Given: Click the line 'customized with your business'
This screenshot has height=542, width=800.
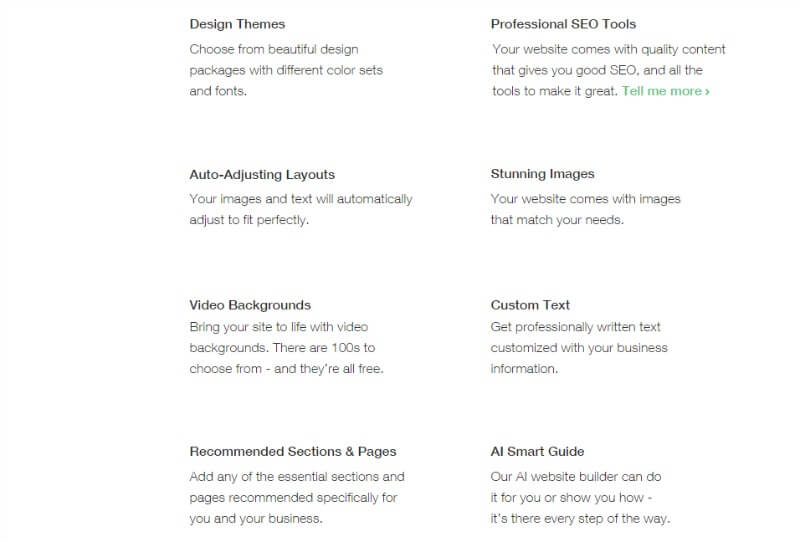Looking at the screenshot, I should pos(579,348).
